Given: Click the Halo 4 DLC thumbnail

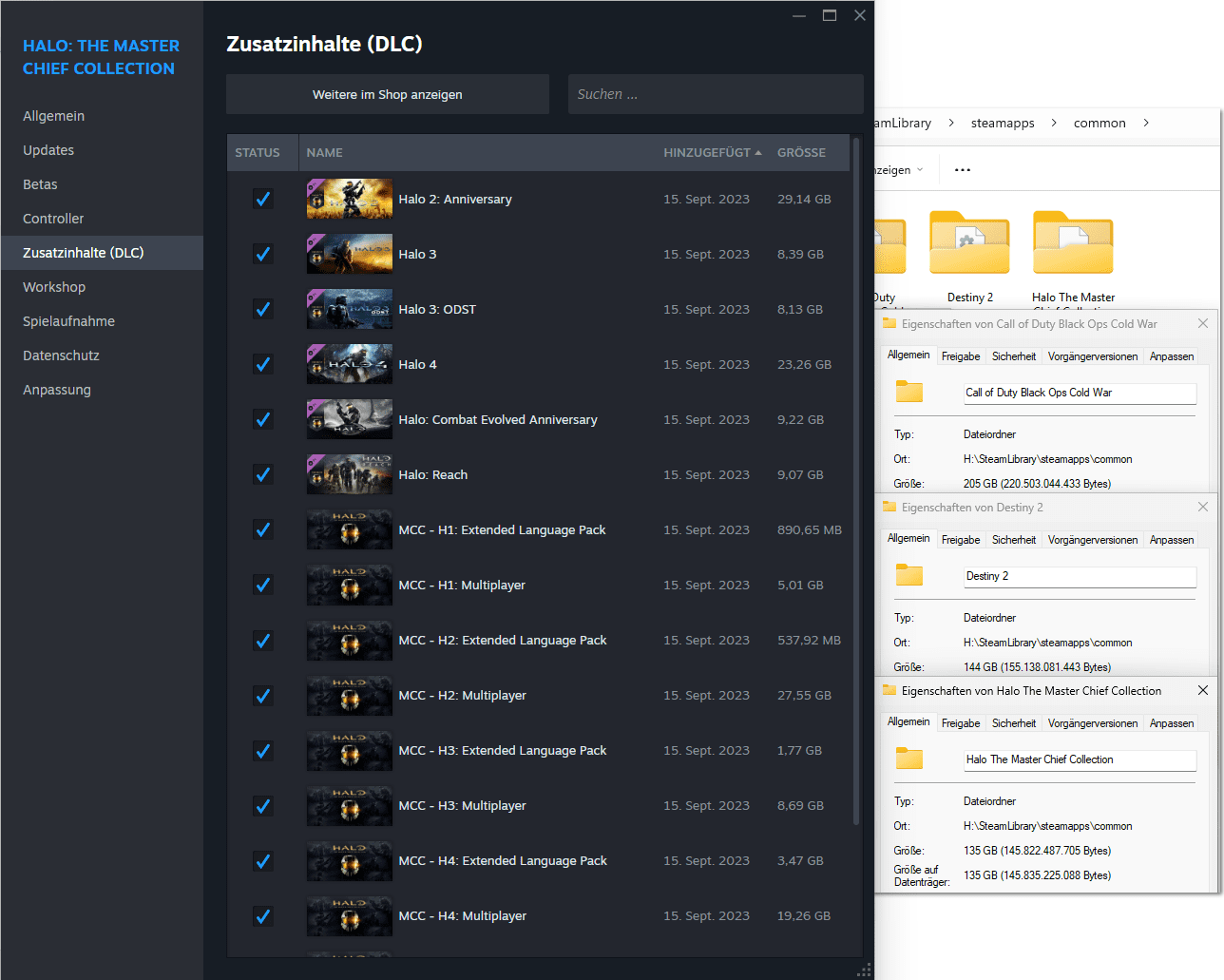Looking at the screenshot, I should point(349,364).
